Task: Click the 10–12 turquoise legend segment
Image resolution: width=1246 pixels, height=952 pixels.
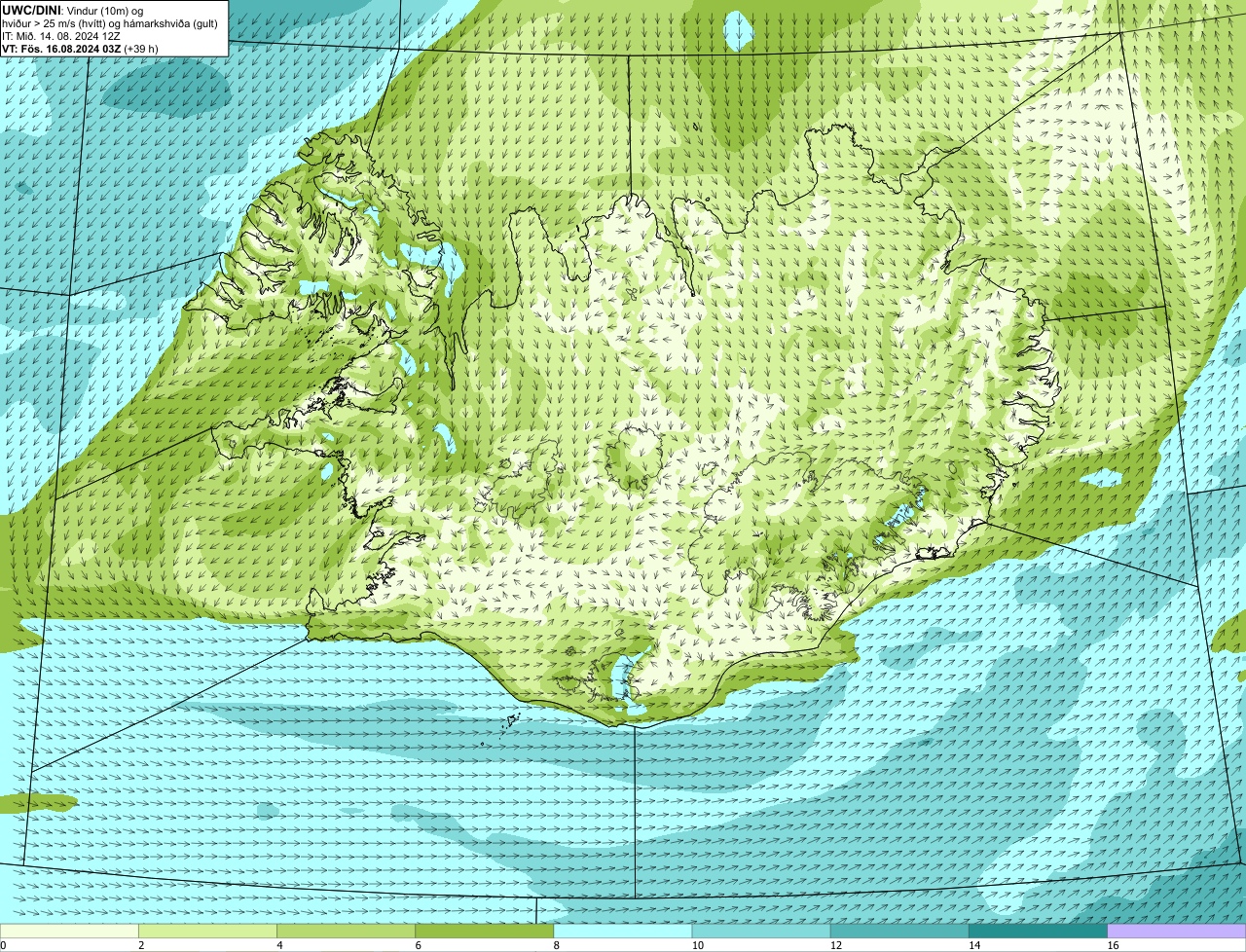Action: [761, 931]
